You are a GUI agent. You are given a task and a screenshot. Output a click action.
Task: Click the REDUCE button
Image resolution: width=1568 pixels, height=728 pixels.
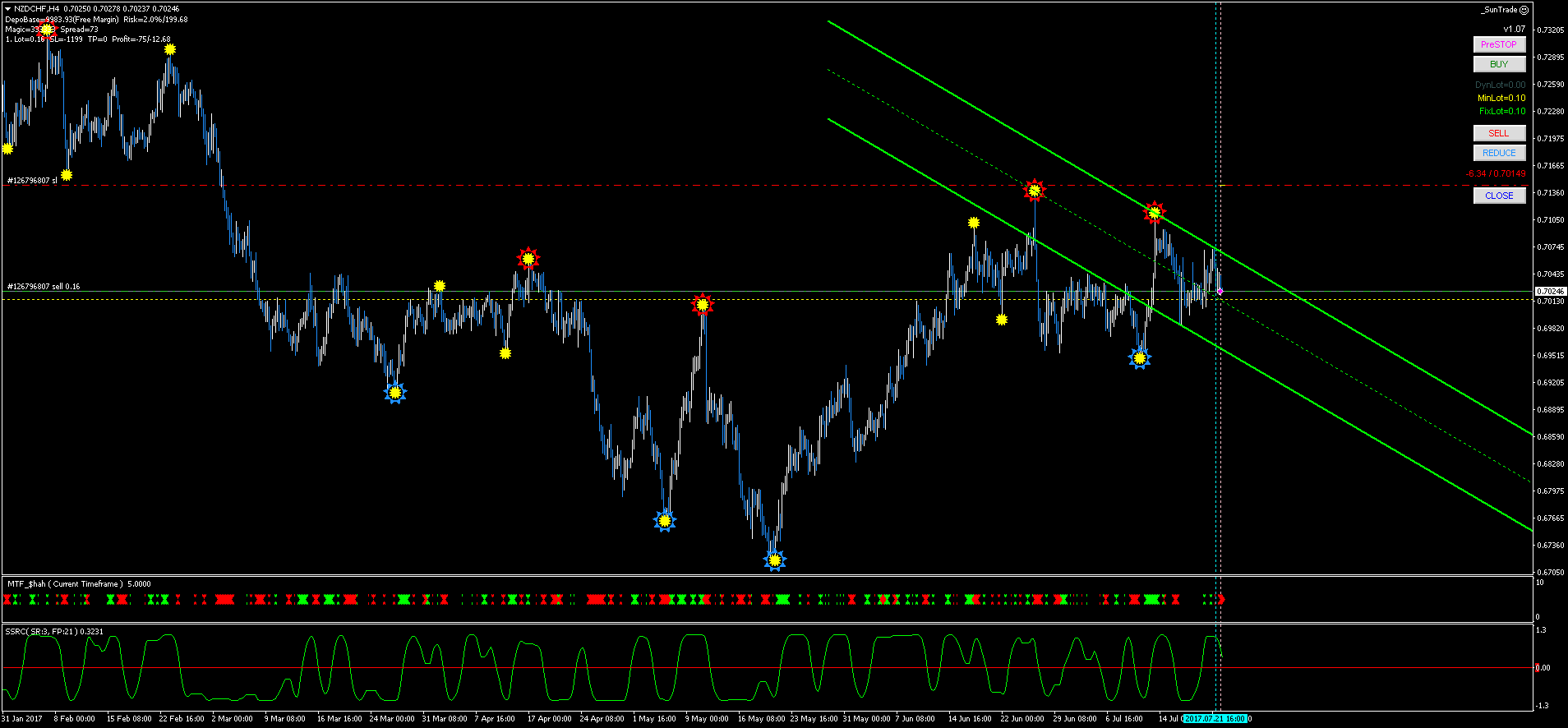(1499, 153)
